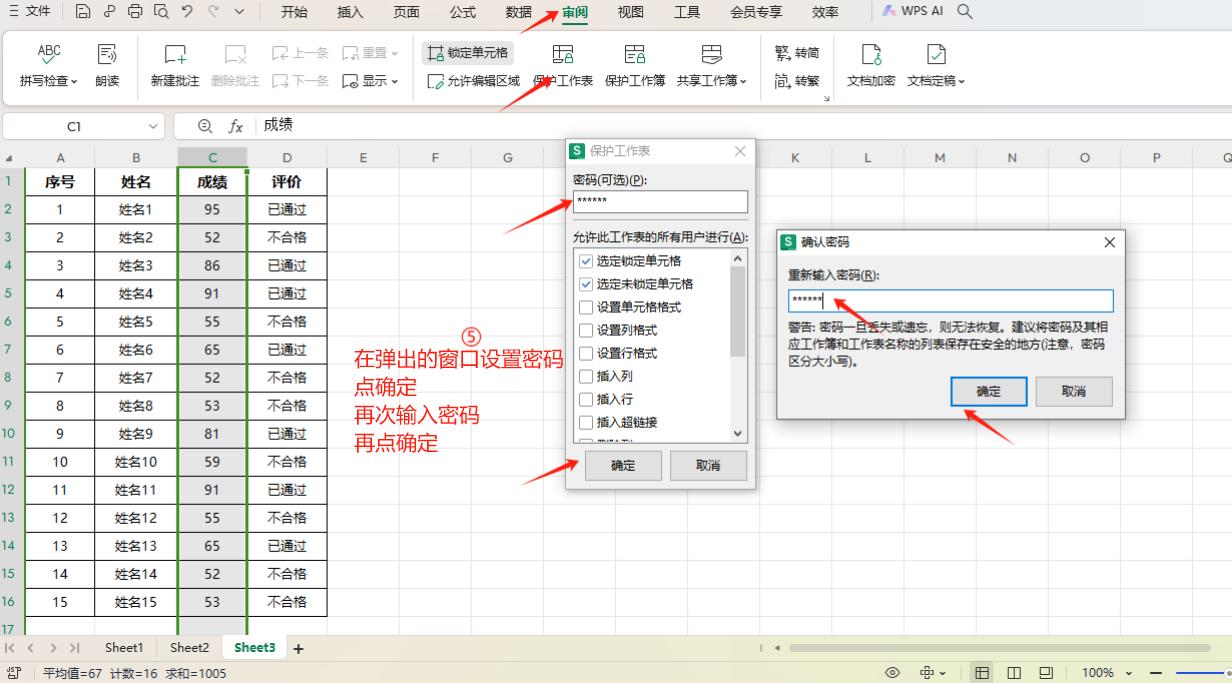Viewport: 1232px width, 683px height.
Task: Click the 删除批注 delete comment icon
Action: (x=235, y=55)
